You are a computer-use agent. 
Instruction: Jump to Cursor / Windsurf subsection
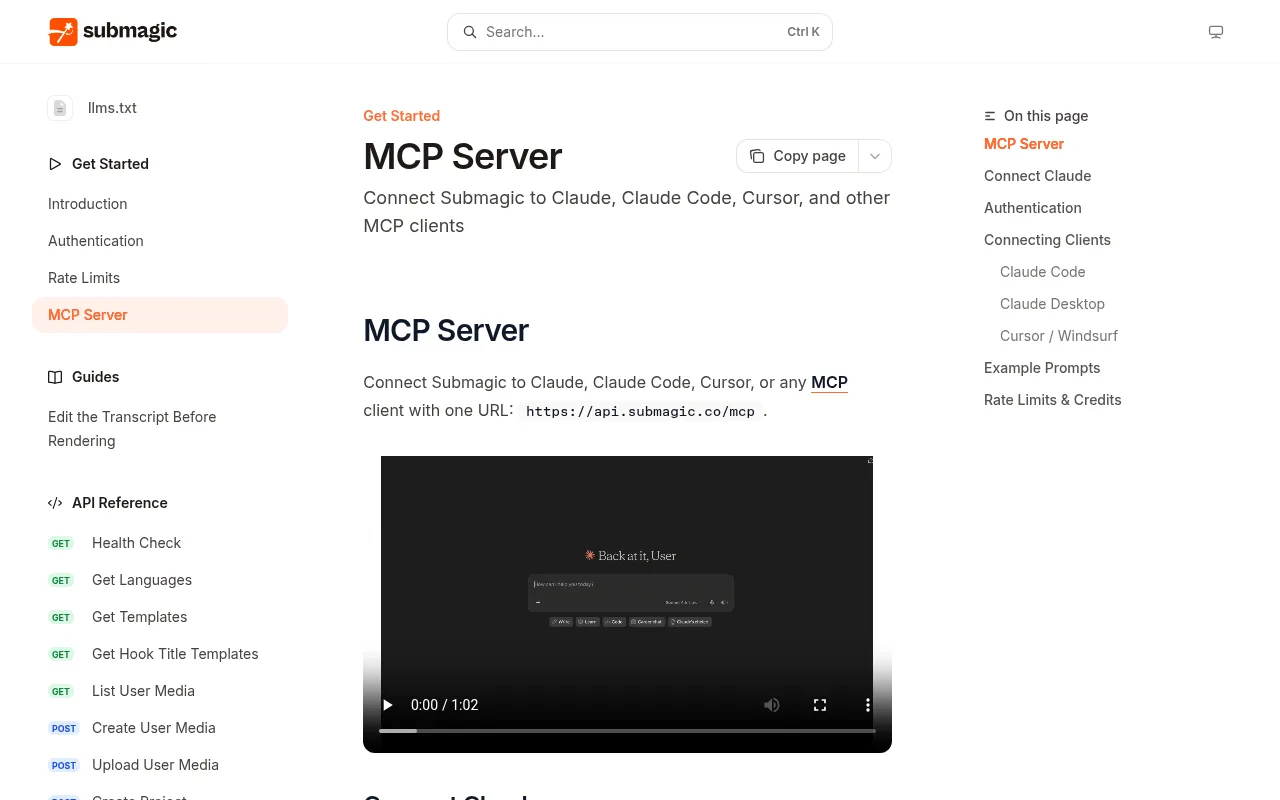[1059, 336]
